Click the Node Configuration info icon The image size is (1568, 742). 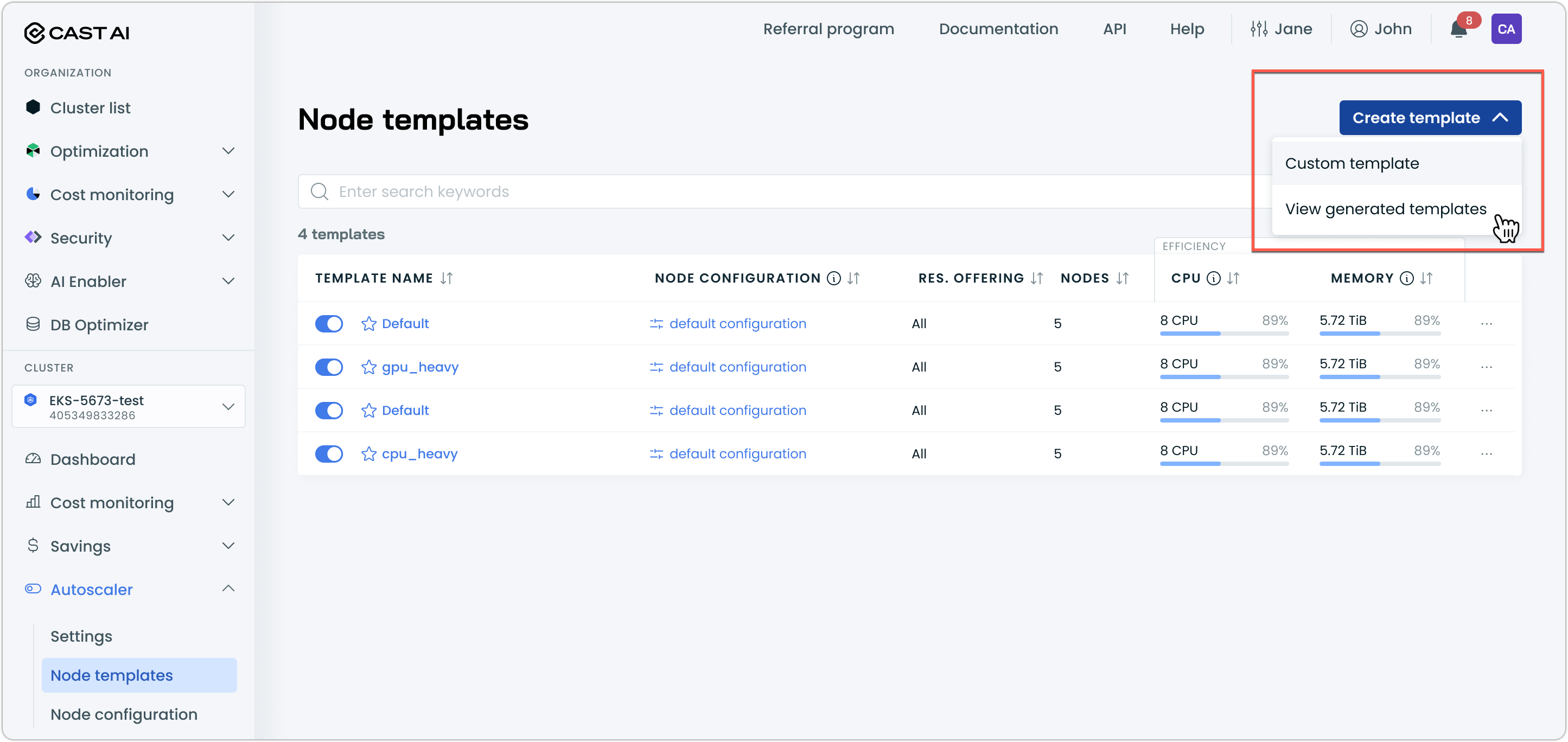pos(833,278)
